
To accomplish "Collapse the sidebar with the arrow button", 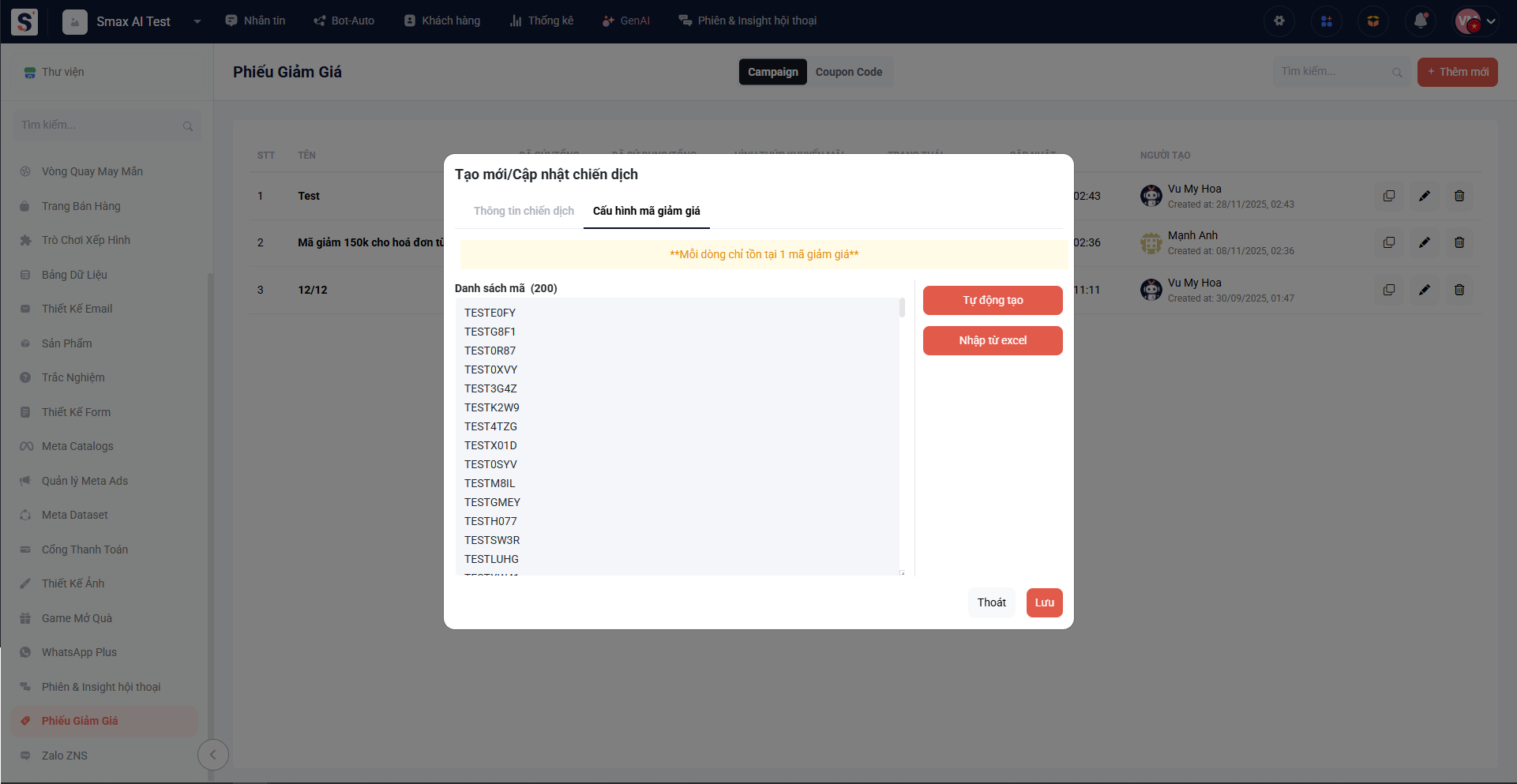I will (212, 755).
